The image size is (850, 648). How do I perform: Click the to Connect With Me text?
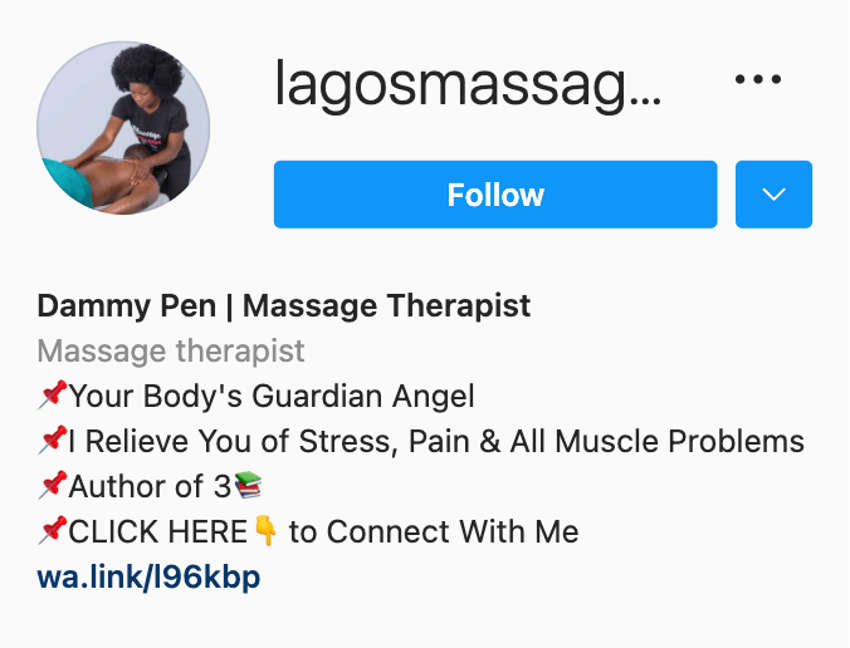pyautogui.click(x=434, y=531)
